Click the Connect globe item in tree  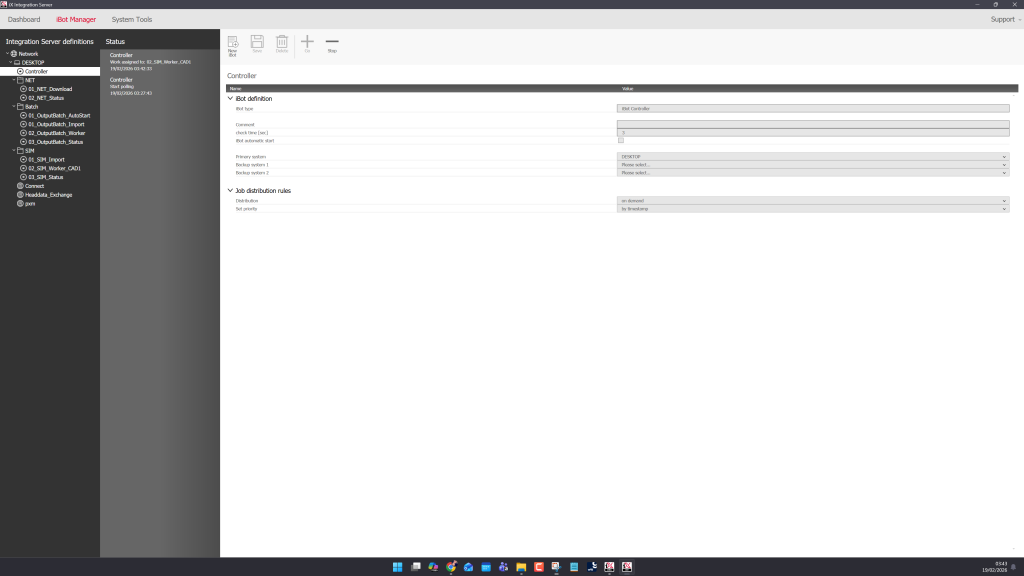pos(34,186)
